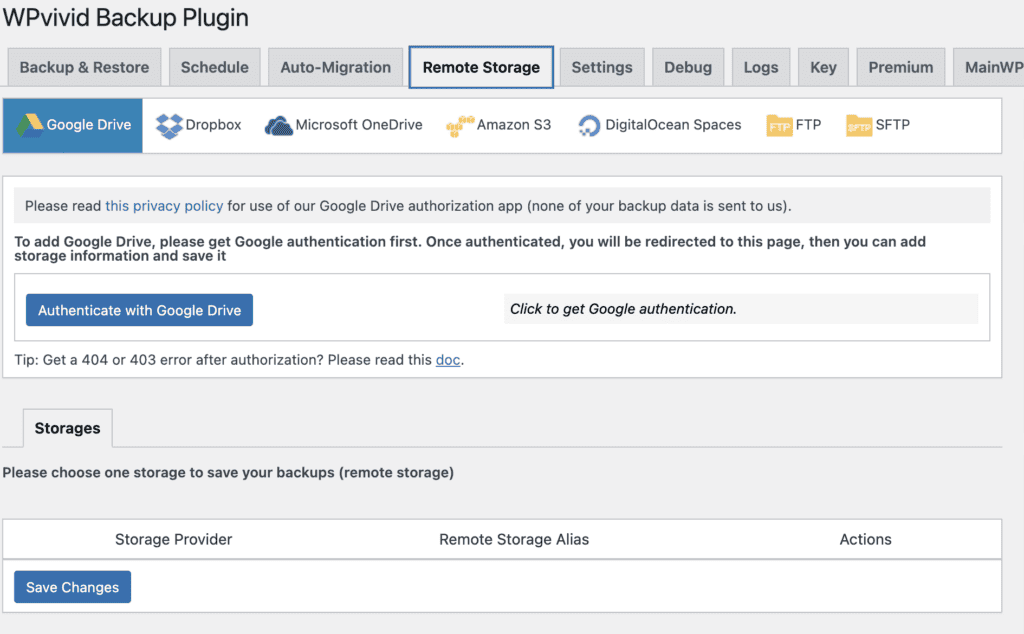Image resolution: width=1024 pixels, height=634 pixels.
Task: Open the MainWP tab
Action: [x=989, y=67]
